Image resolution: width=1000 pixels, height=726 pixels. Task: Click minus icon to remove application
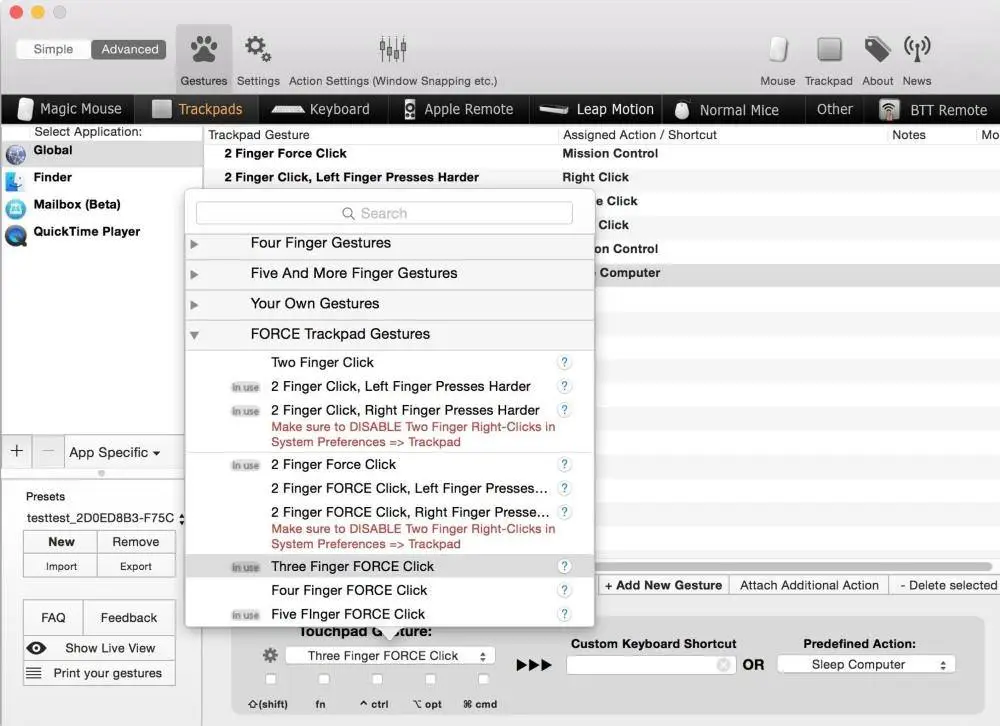tap(48, 450)
